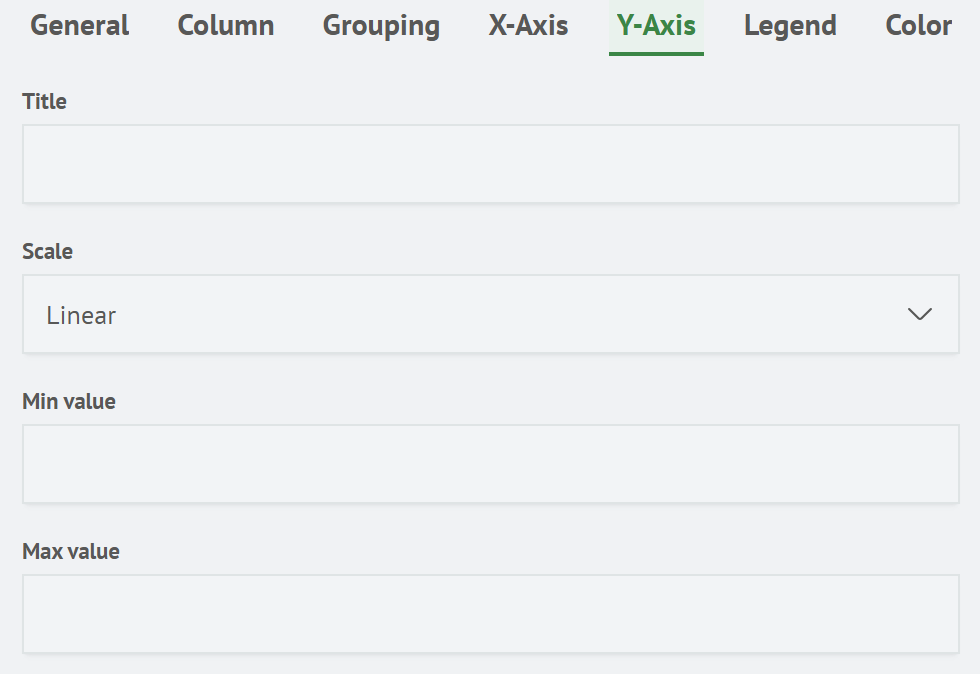
Task: Click the Title field label
Action: click(44, 101)
